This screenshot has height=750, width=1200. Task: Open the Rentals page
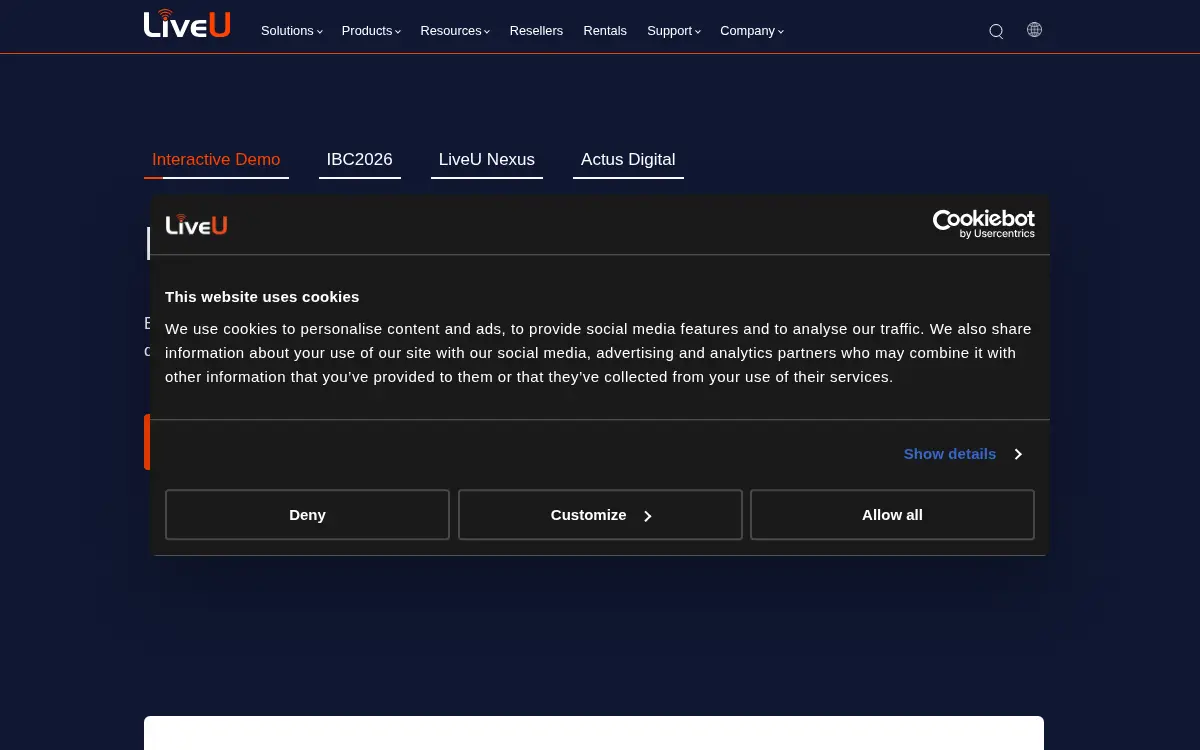[605, 31]
